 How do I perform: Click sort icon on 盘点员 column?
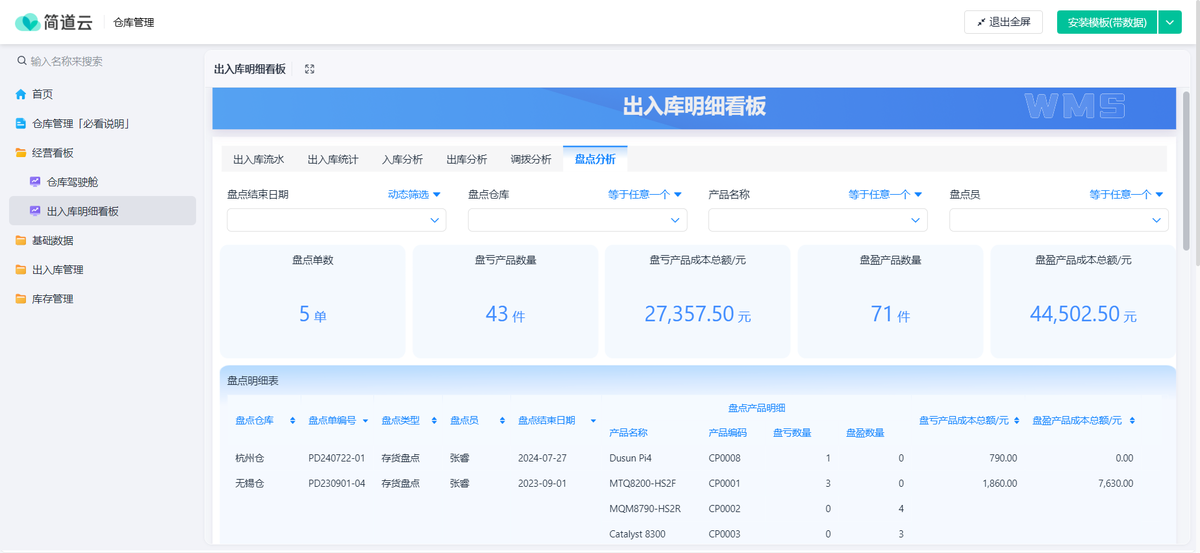pos(500,421)
